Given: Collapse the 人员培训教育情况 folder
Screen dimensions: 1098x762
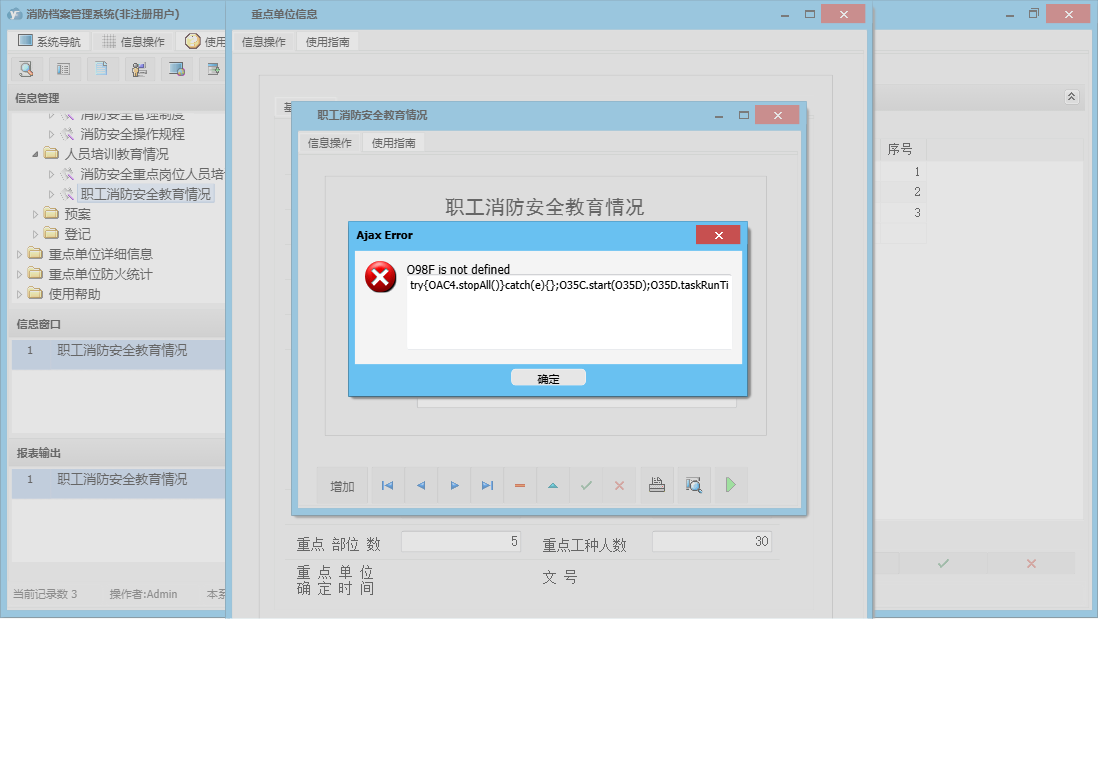Looking at the screenshot, I should 34,154.
